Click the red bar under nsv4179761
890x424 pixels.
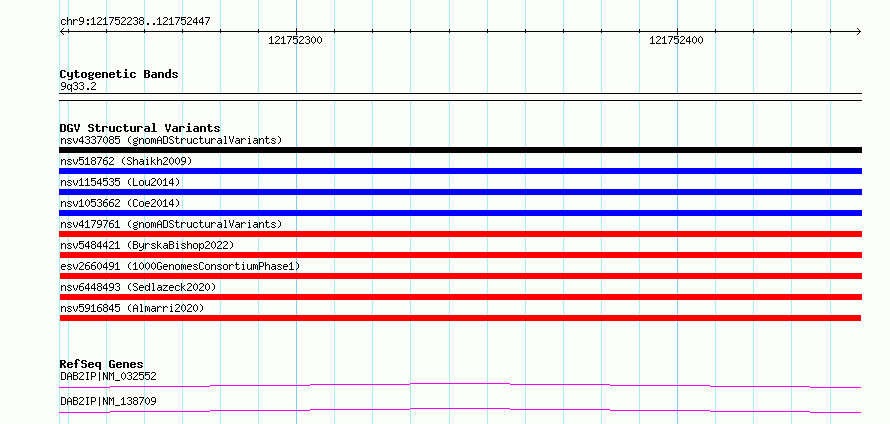coord(461,234)
